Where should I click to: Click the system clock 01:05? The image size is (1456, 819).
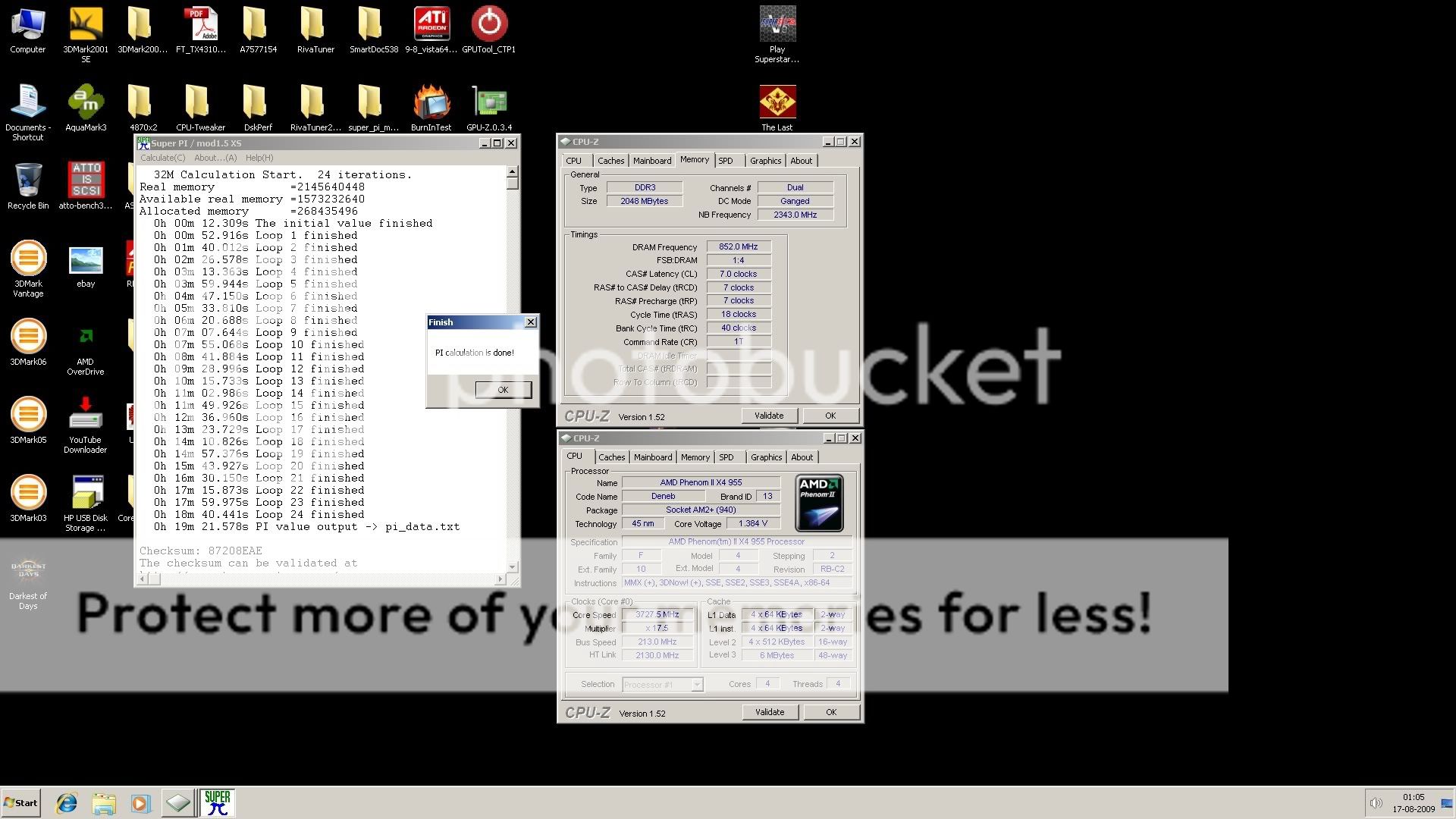pos(1414,798)
